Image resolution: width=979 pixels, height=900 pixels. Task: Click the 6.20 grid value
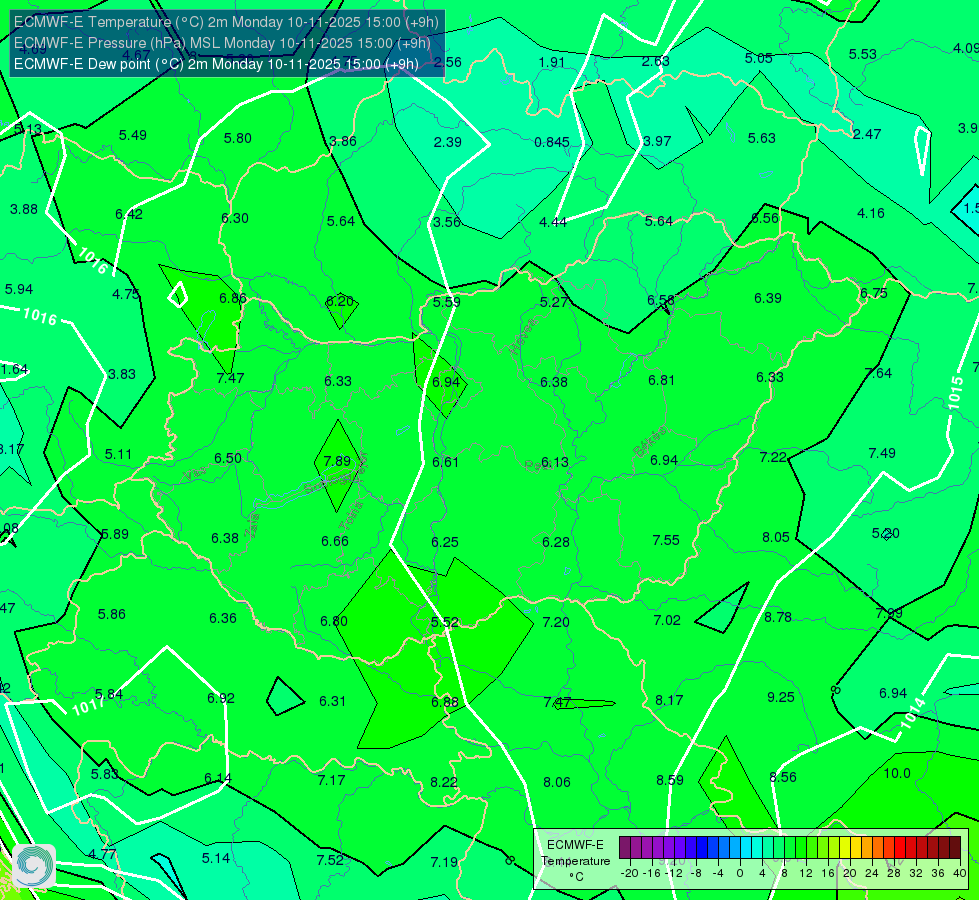[x=340, y=301]
